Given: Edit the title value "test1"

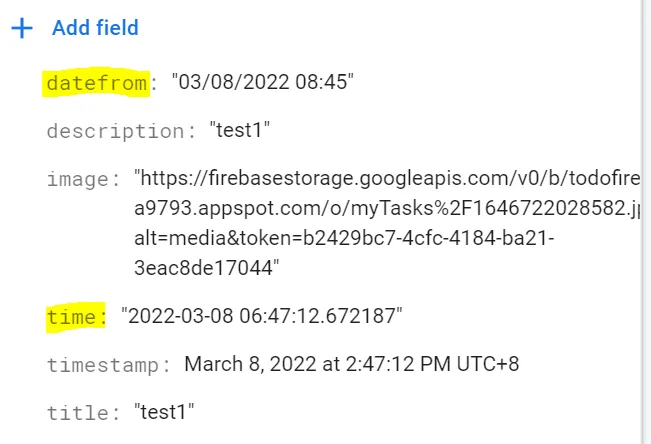Looking at the screenshot, I should click(x=164, y=412).
